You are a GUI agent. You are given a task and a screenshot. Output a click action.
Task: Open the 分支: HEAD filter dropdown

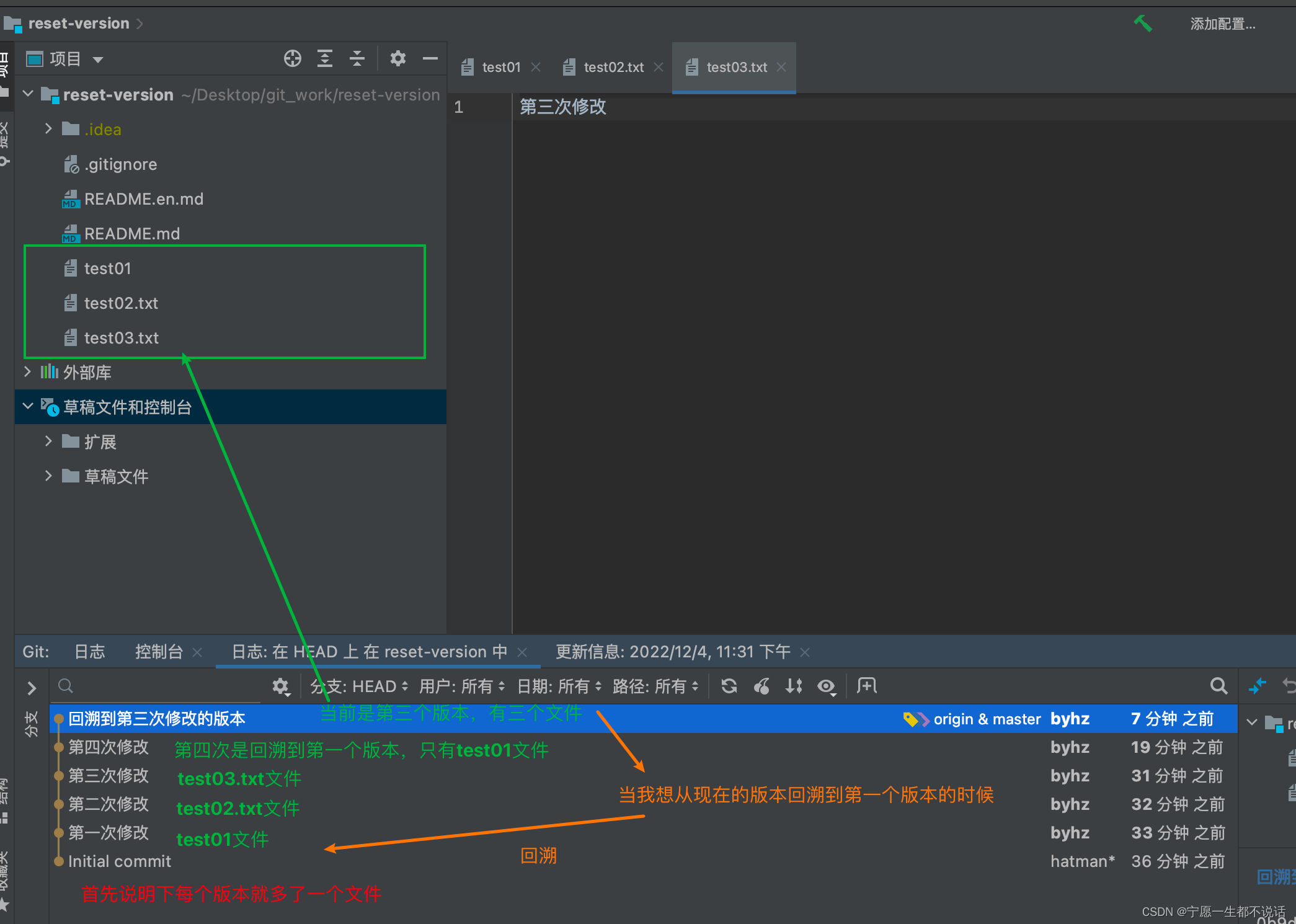(360, 686)
